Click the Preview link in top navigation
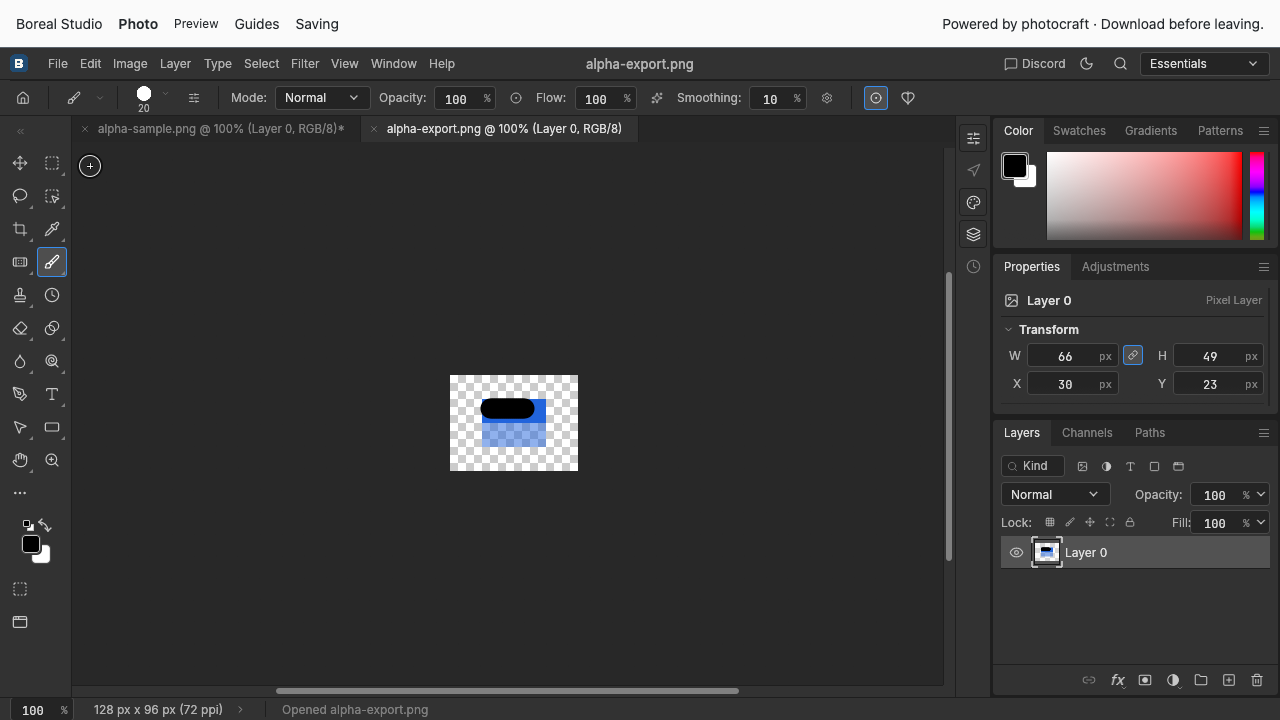The height and width of the screenshot is (720, 1280). click(x=196, y=23)
